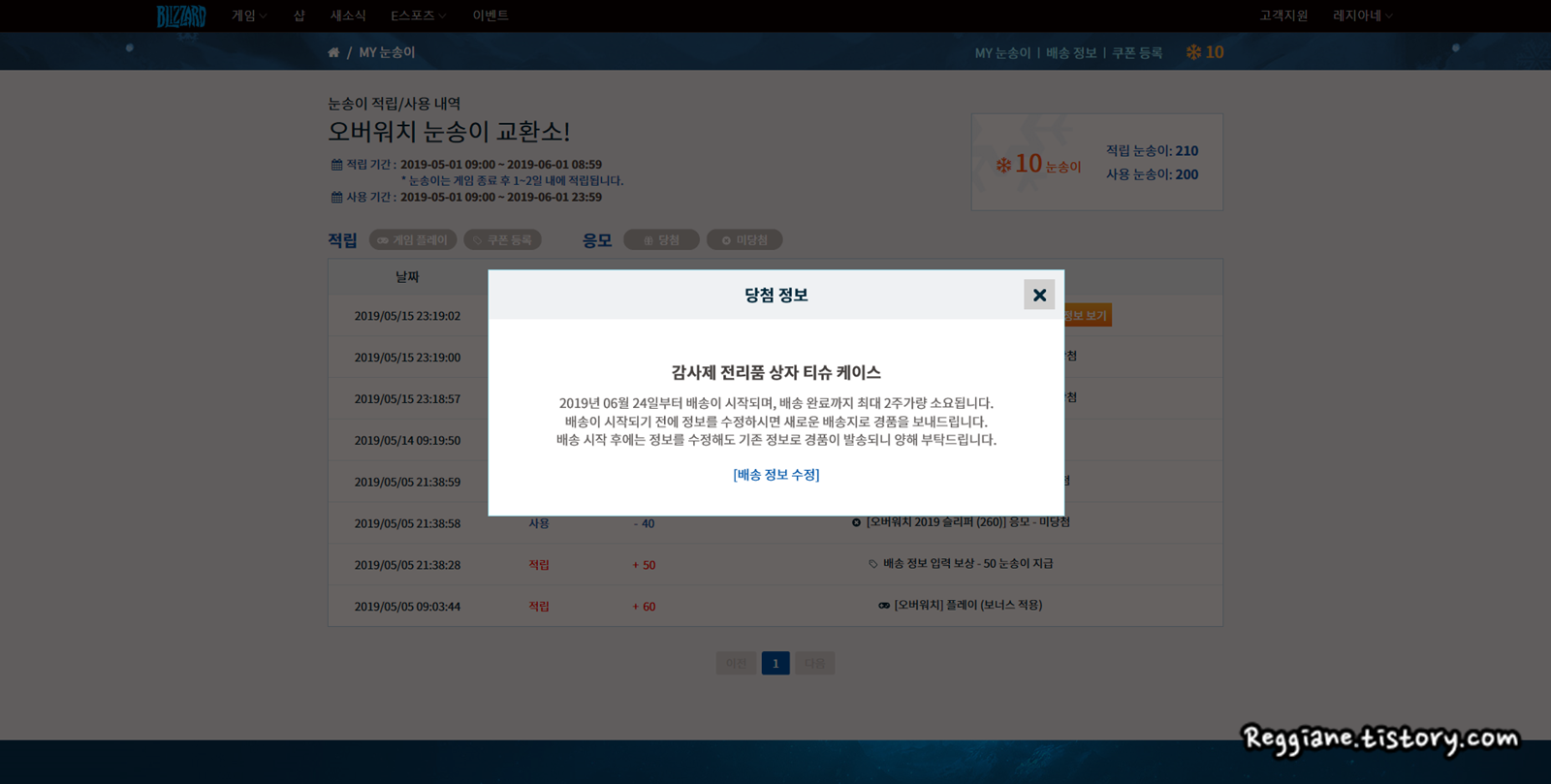Open the 이벤트 menu item
The height and width of the screenshot is (784, 1551).
[491, 16]
